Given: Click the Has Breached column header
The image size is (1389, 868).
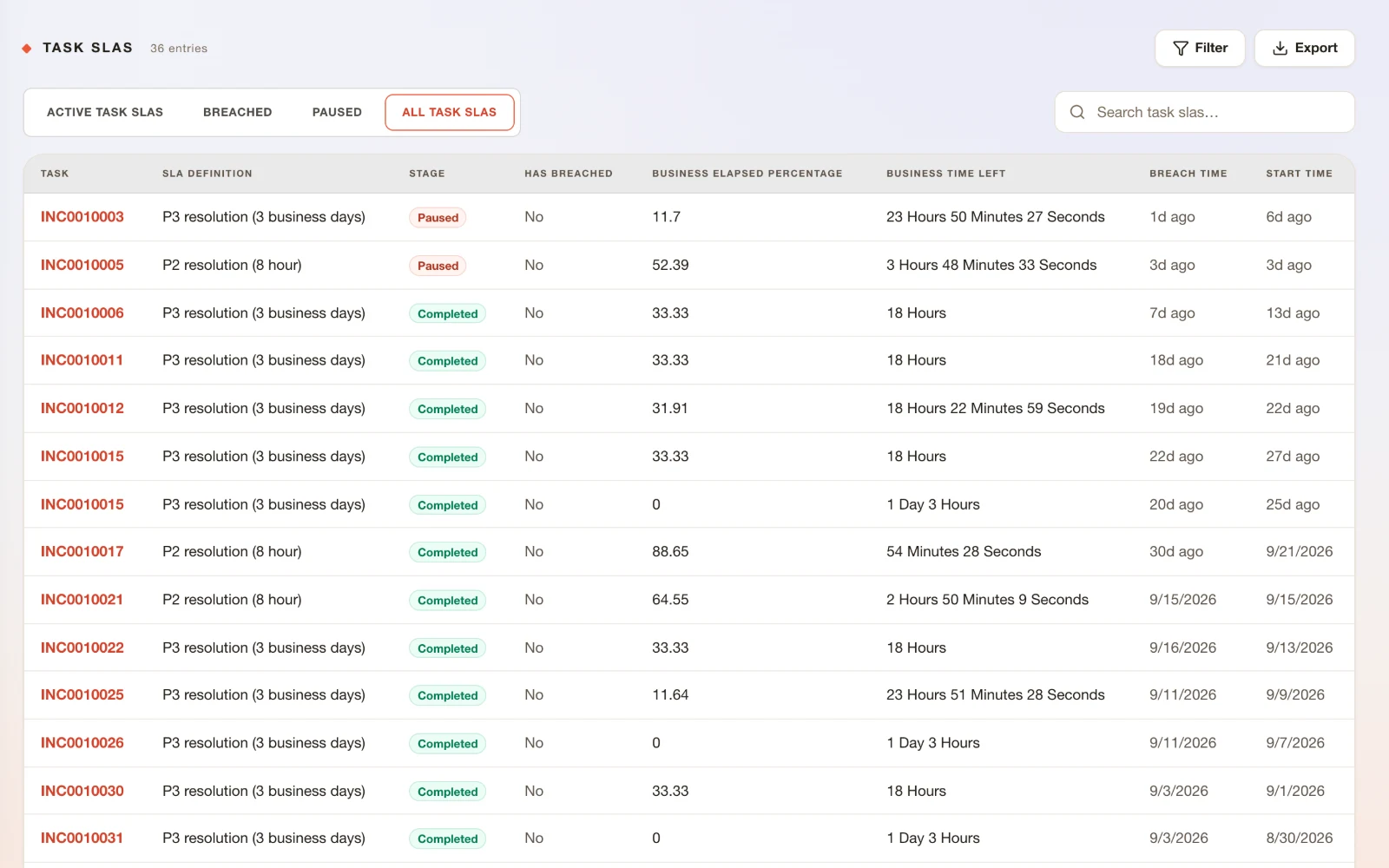Looking at the screenshot, I should tap(569, 174).
